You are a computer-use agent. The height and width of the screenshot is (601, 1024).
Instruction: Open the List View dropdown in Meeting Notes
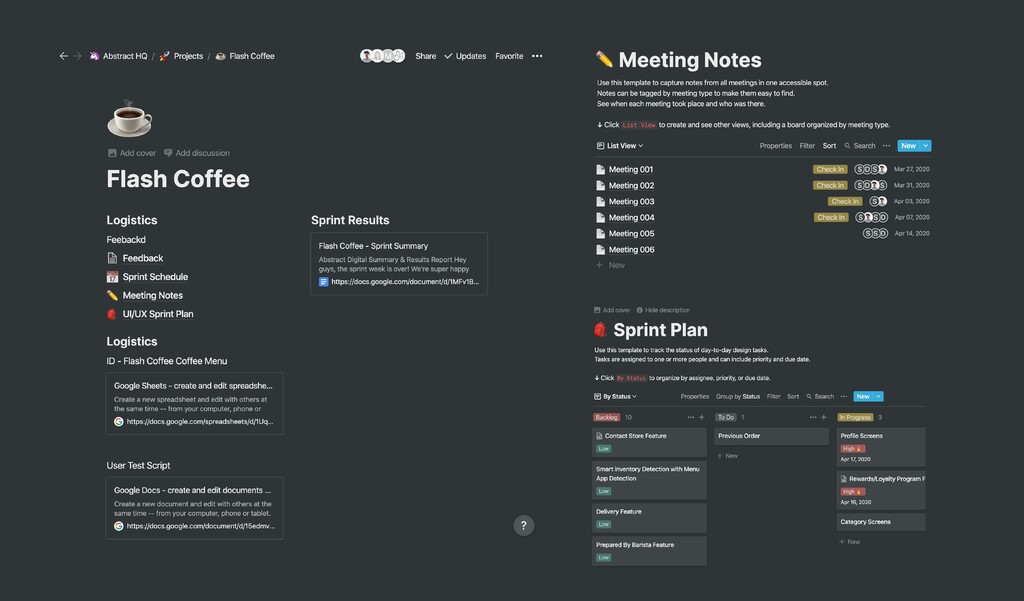[x=620, y=146]
